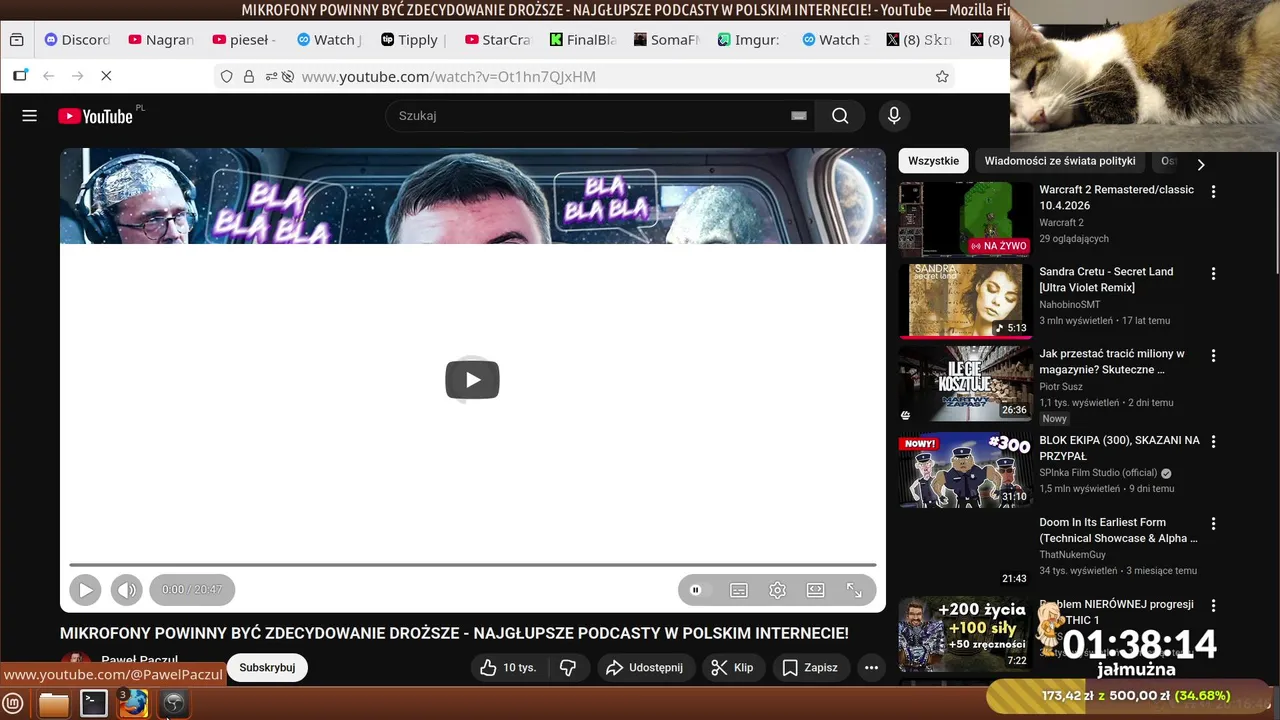This screenshot has height=720, width=1280.
Task: Open the file manager in taskbar
Action: 54,704
